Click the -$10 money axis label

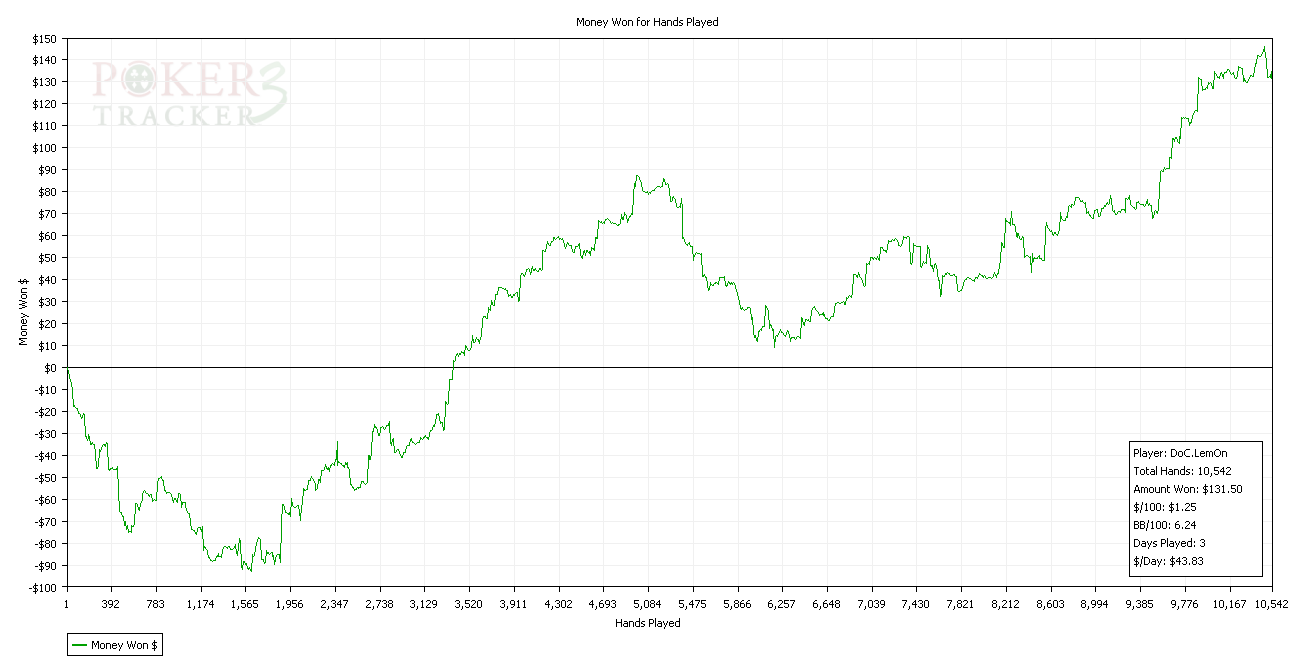[x=47, y=391]
